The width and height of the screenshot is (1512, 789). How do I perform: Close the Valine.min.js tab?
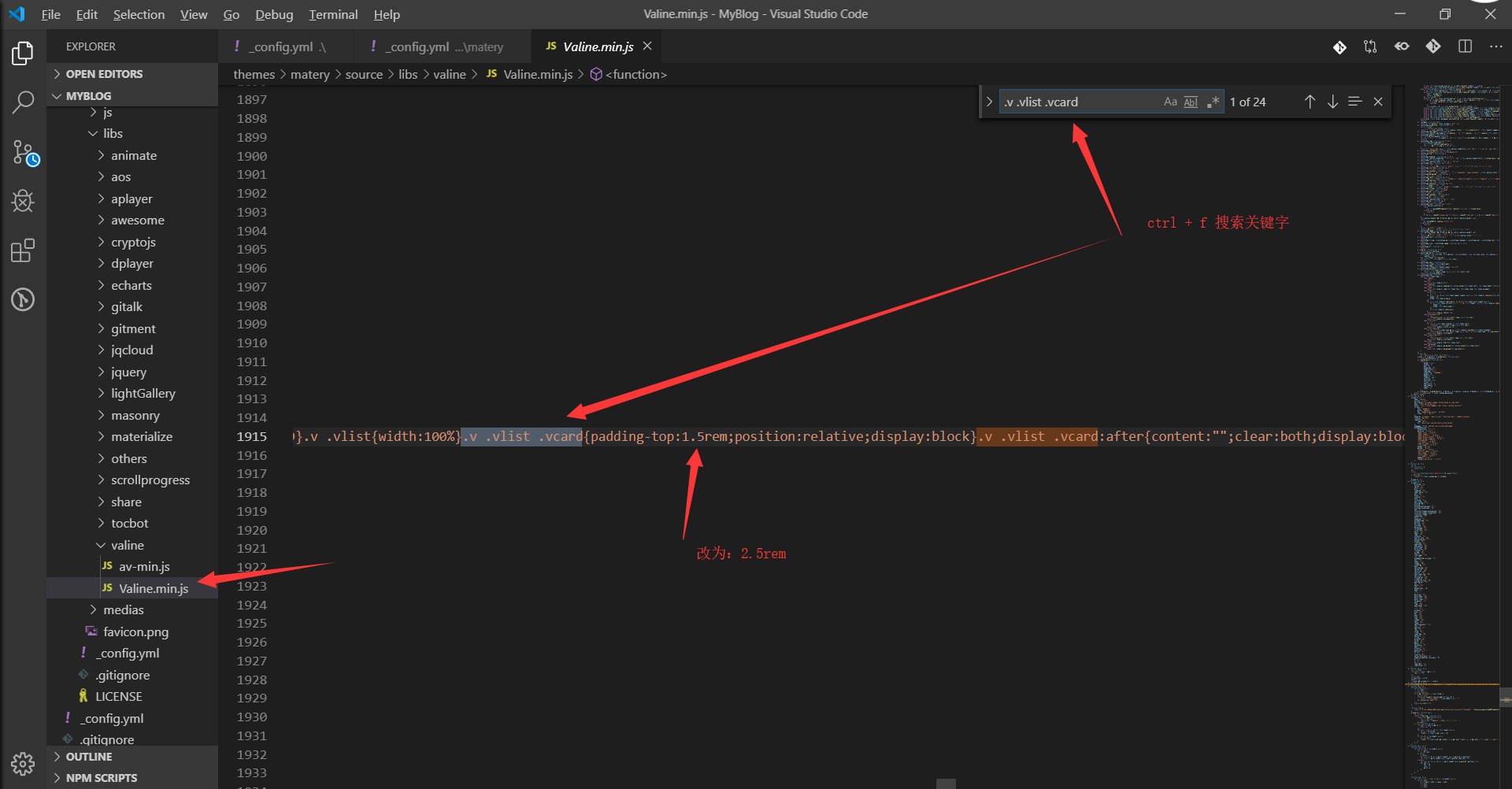(x=647, y=46)
